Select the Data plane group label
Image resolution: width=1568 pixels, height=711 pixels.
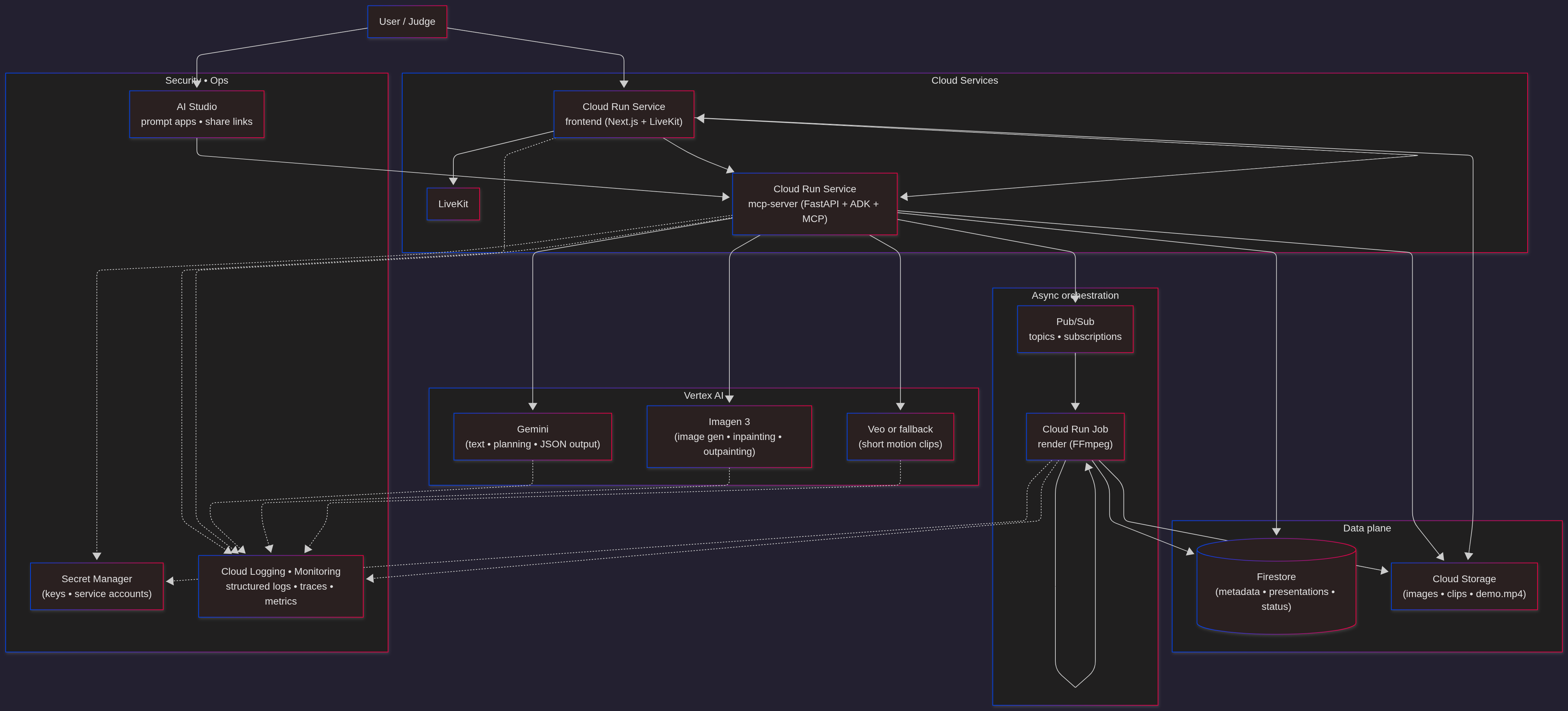pyautogui.click(x=1367, y=528)
